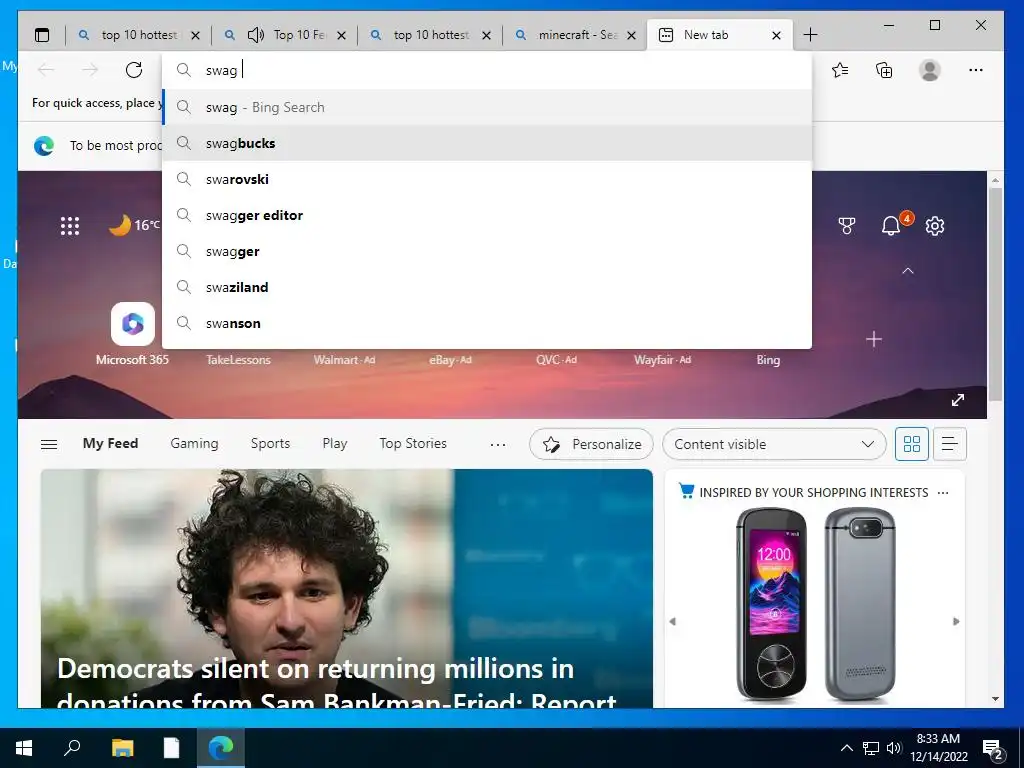Choose 'swag - Bing Search' suggestion
1024x768 pixels.
click(487, 107)
